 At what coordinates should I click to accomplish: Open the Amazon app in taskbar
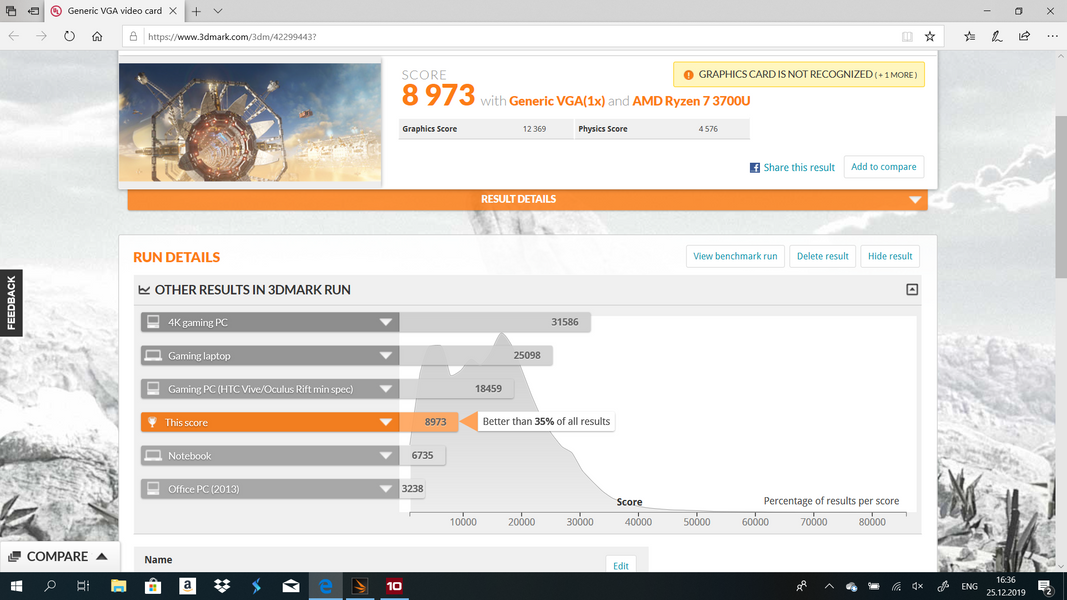click(x=187, y=586)
